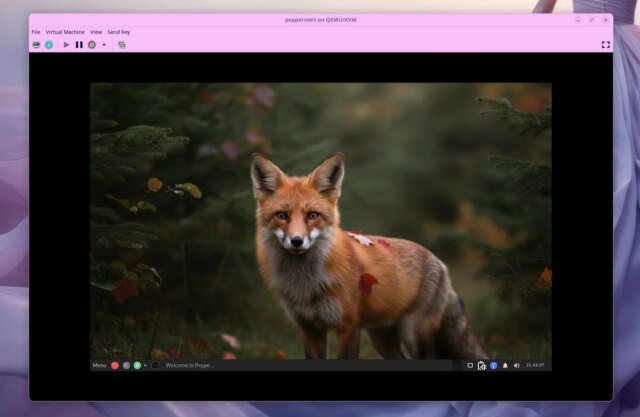Select the Welcome to Peppermint taskbar window
The height and width of the screenshot is (417, 640).
189,366
